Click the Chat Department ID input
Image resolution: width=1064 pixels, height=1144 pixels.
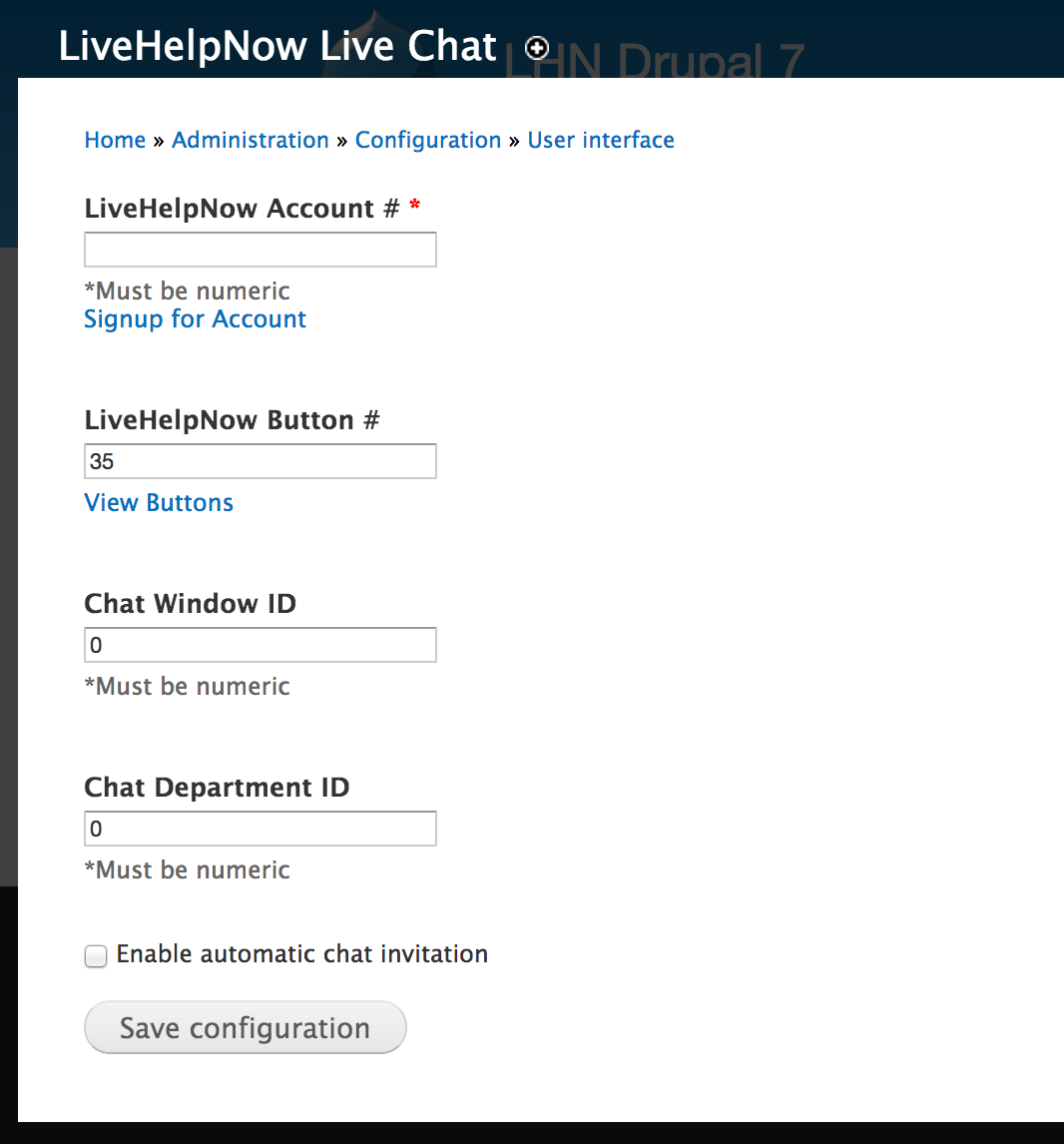(x=261, y=829)
